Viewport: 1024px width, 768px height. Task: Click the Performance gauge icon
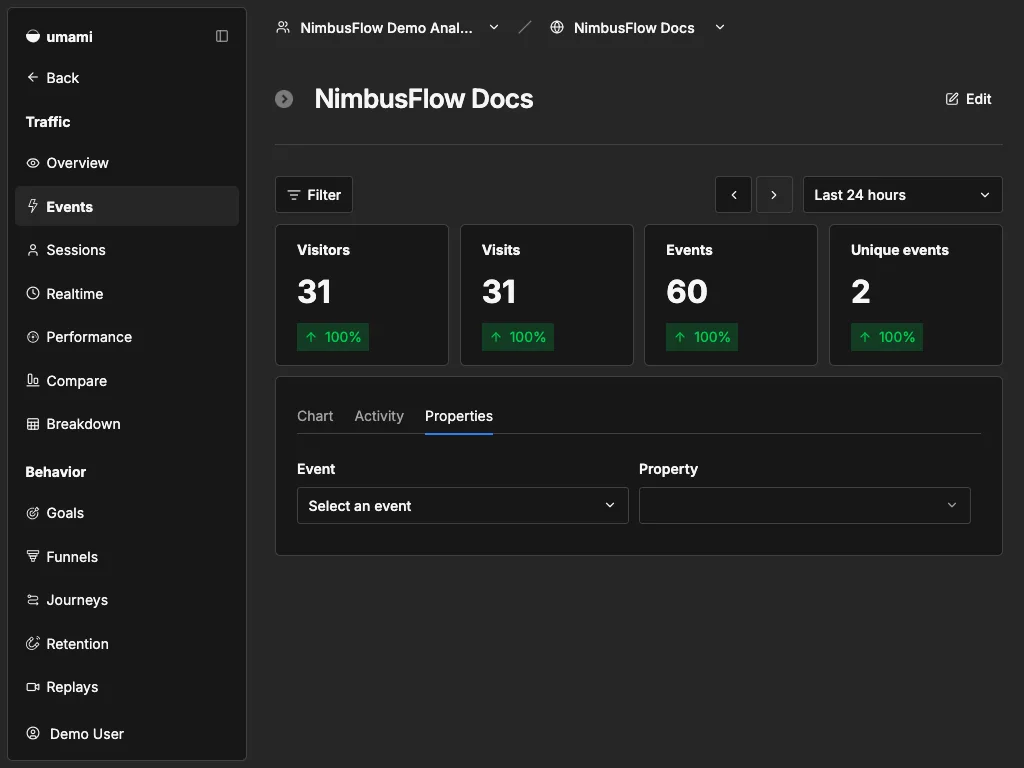33,337
